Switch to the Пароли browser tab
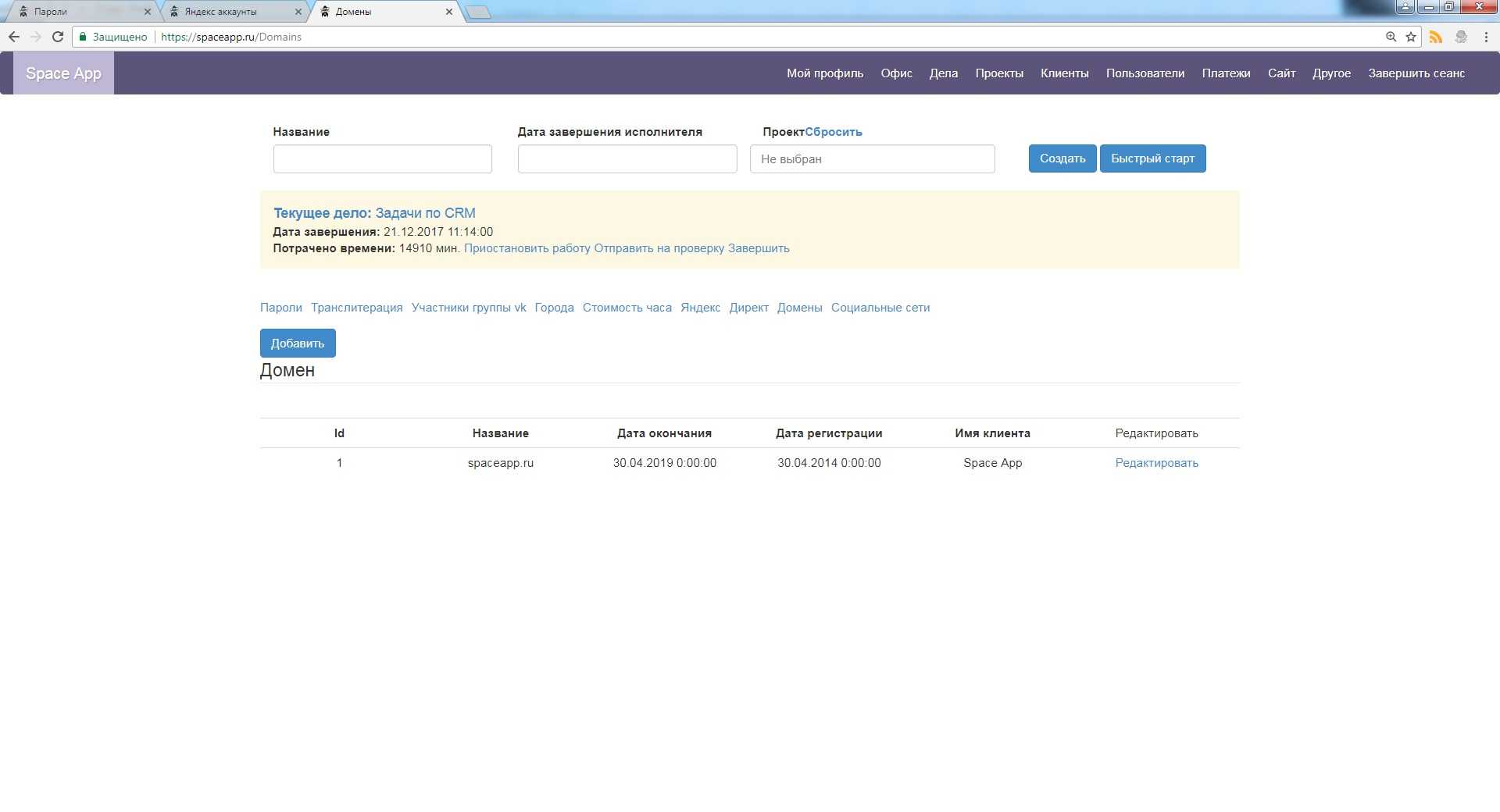This screenshot has width=1500, height=812. pos(78,12)
